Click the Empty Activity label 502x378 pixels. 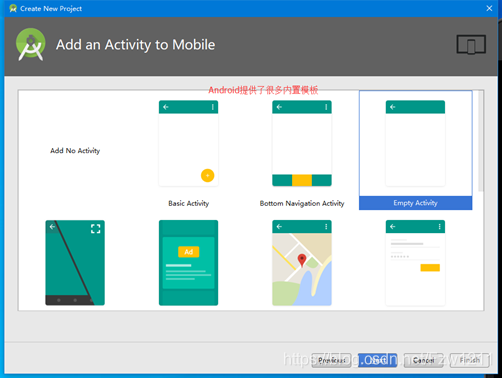(x=415, y=203)
